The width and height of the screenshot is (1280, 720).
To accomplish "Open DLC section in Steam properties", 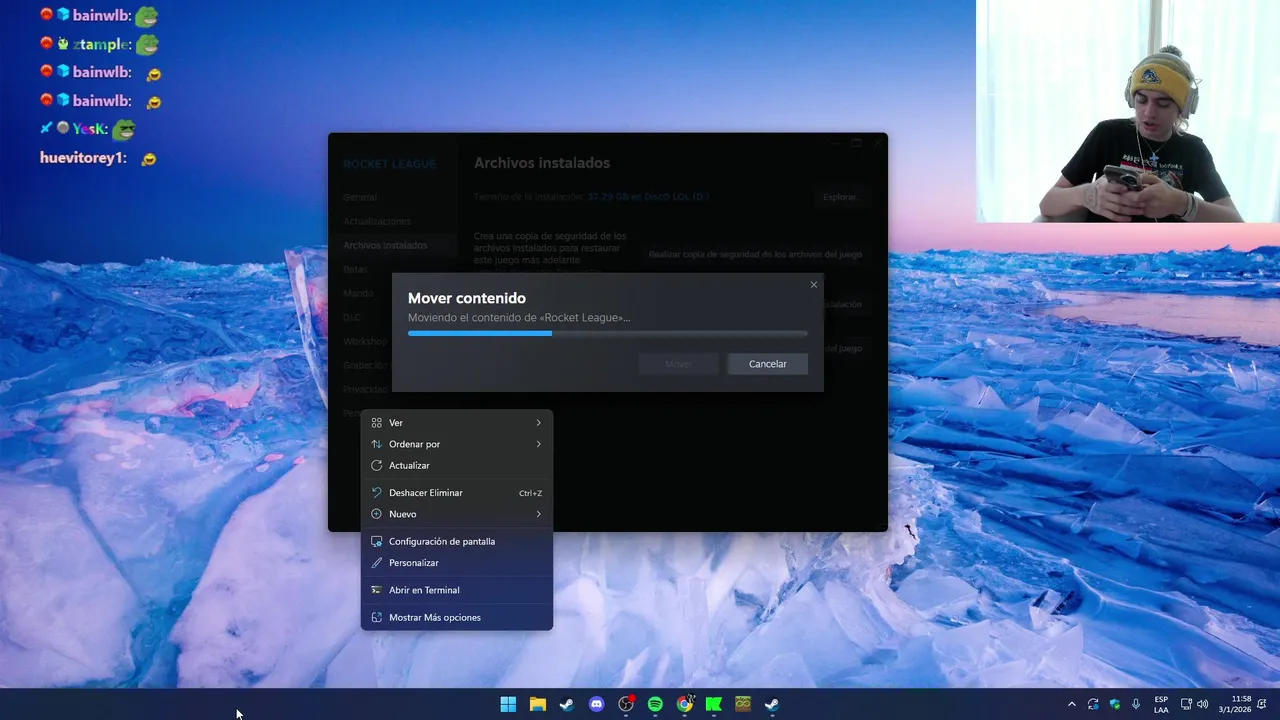I will tap(352, 317).
